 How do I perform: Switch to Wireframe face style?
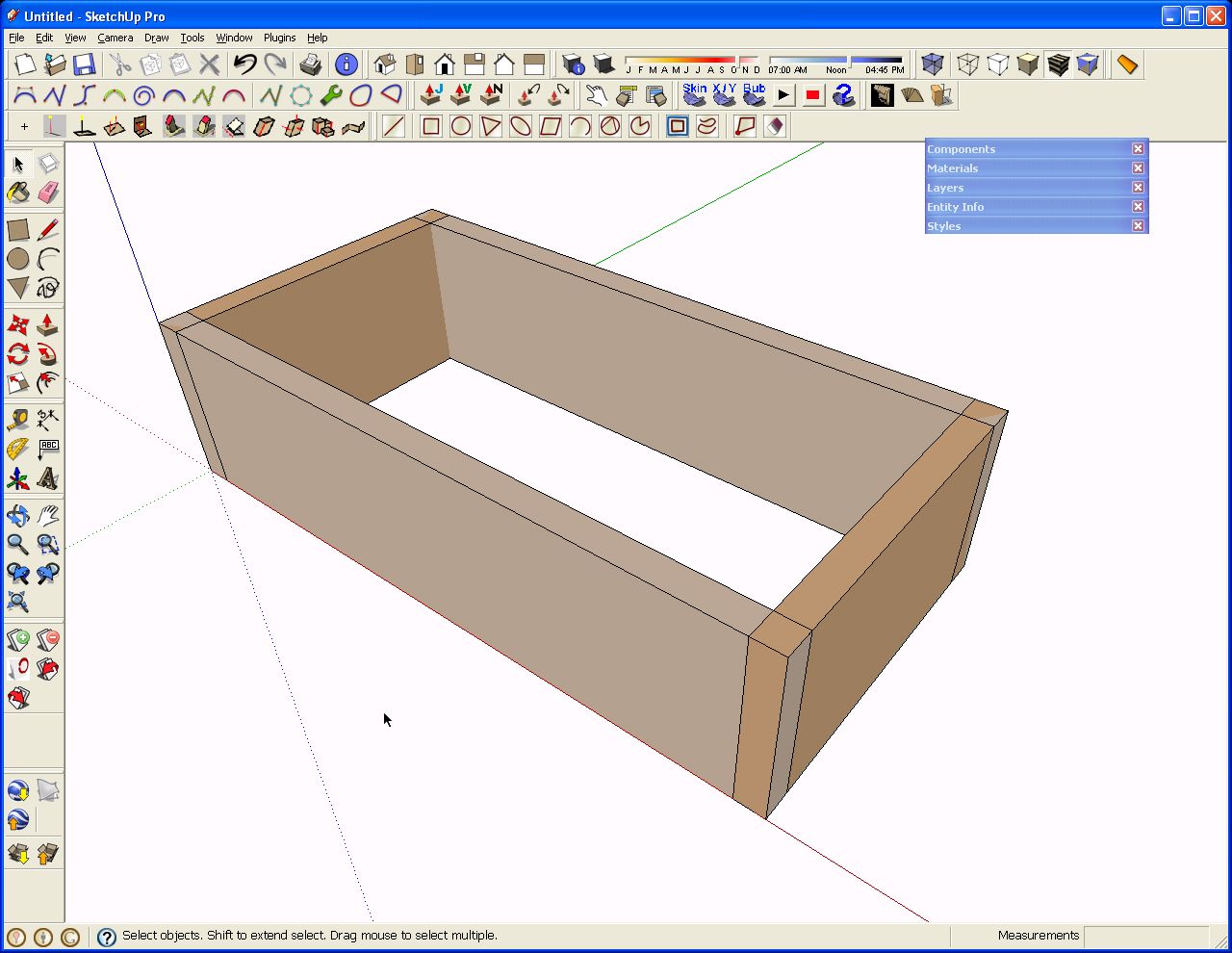click(968, 64)
